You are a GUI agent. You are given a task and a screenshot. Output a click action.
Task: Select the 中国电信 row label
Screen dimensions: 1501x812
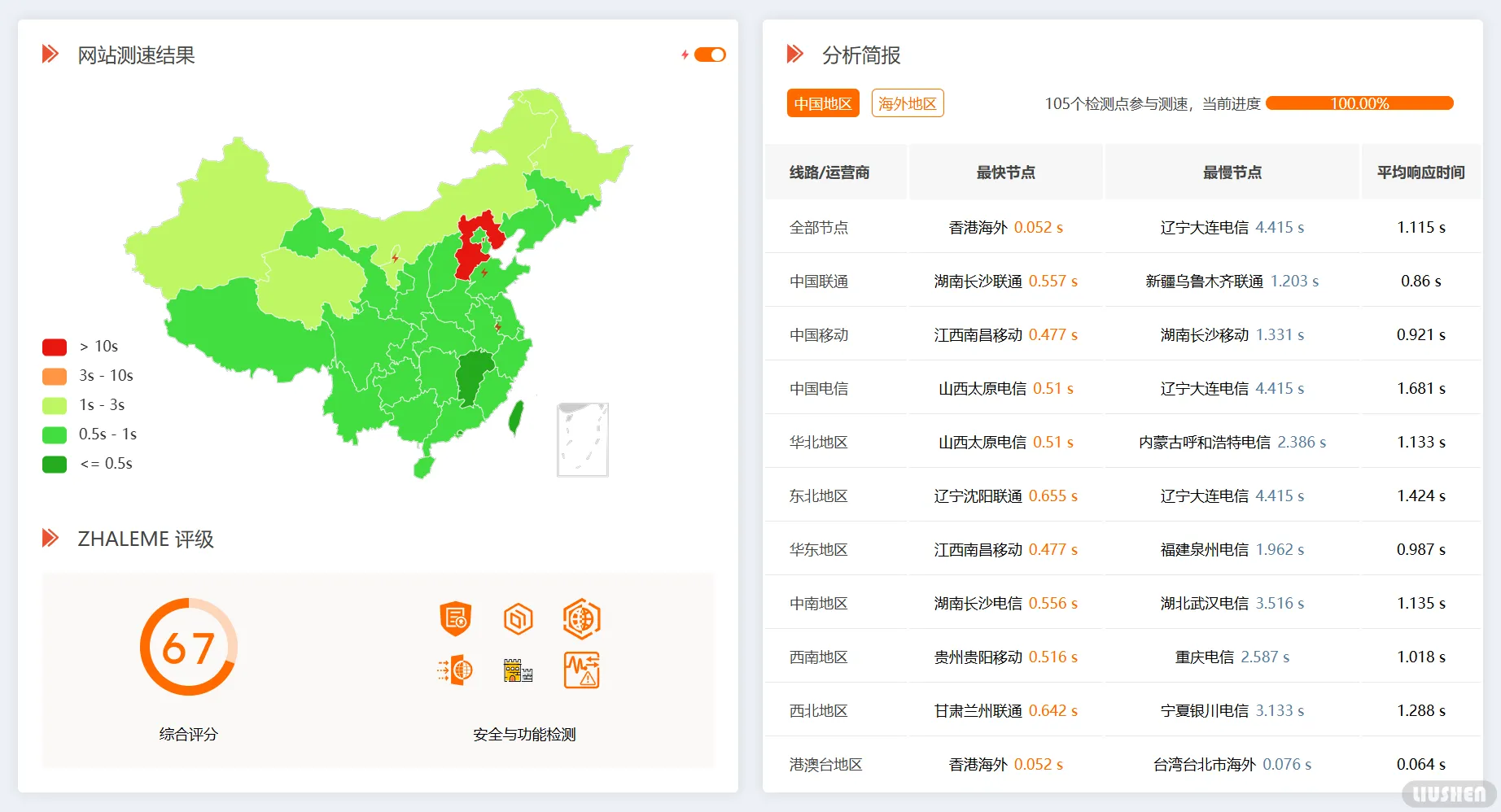(819, 389)
